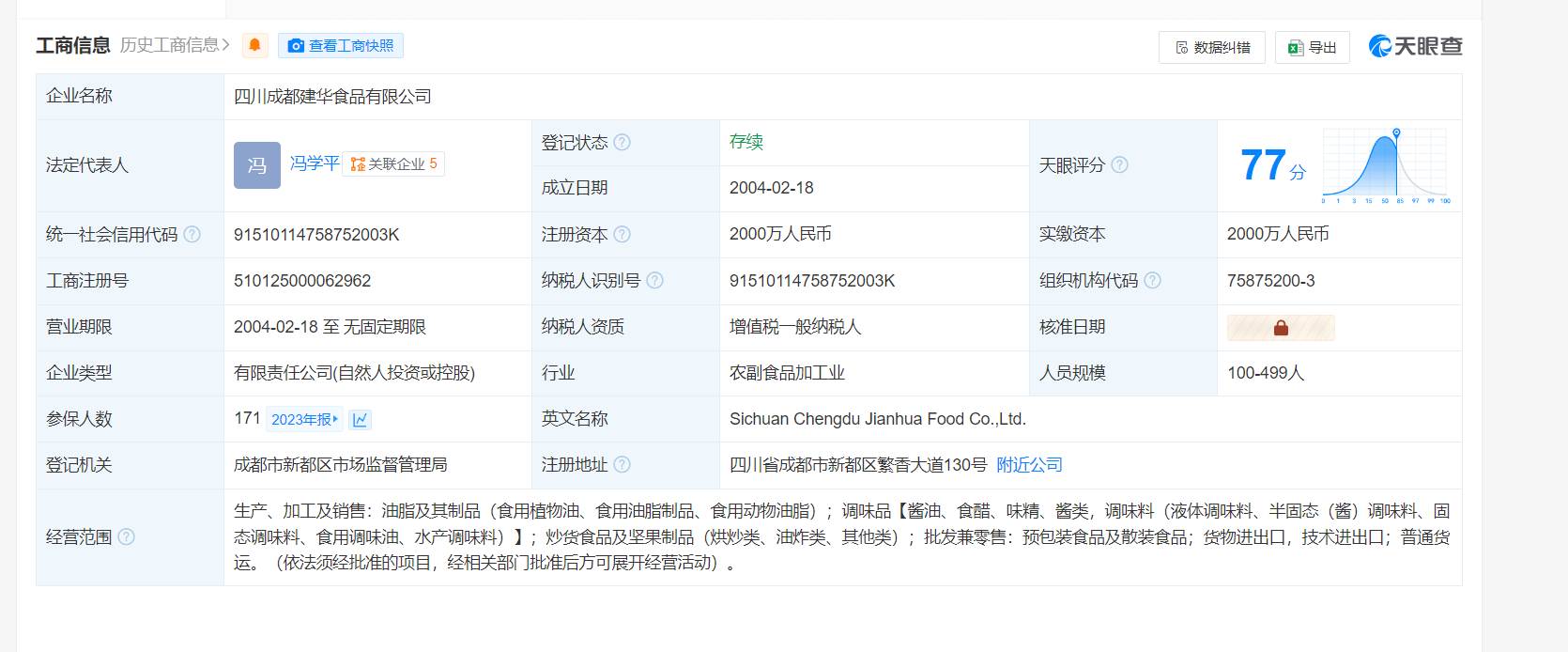Viewport: 1568px width, 652px height.
Task: Click help icon next to 统一社会信用代码
Action: [192, 234]
